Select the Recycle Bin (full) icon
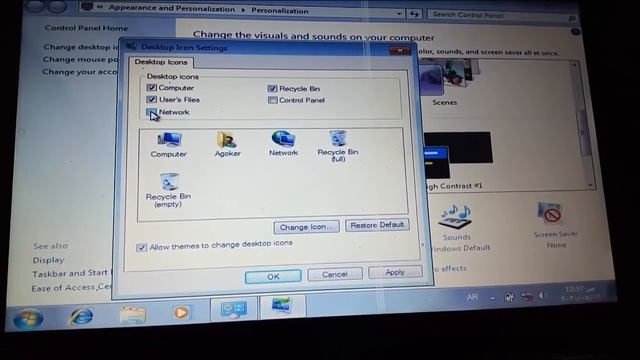This screenshot has height=360, width=640. [338, 146]
